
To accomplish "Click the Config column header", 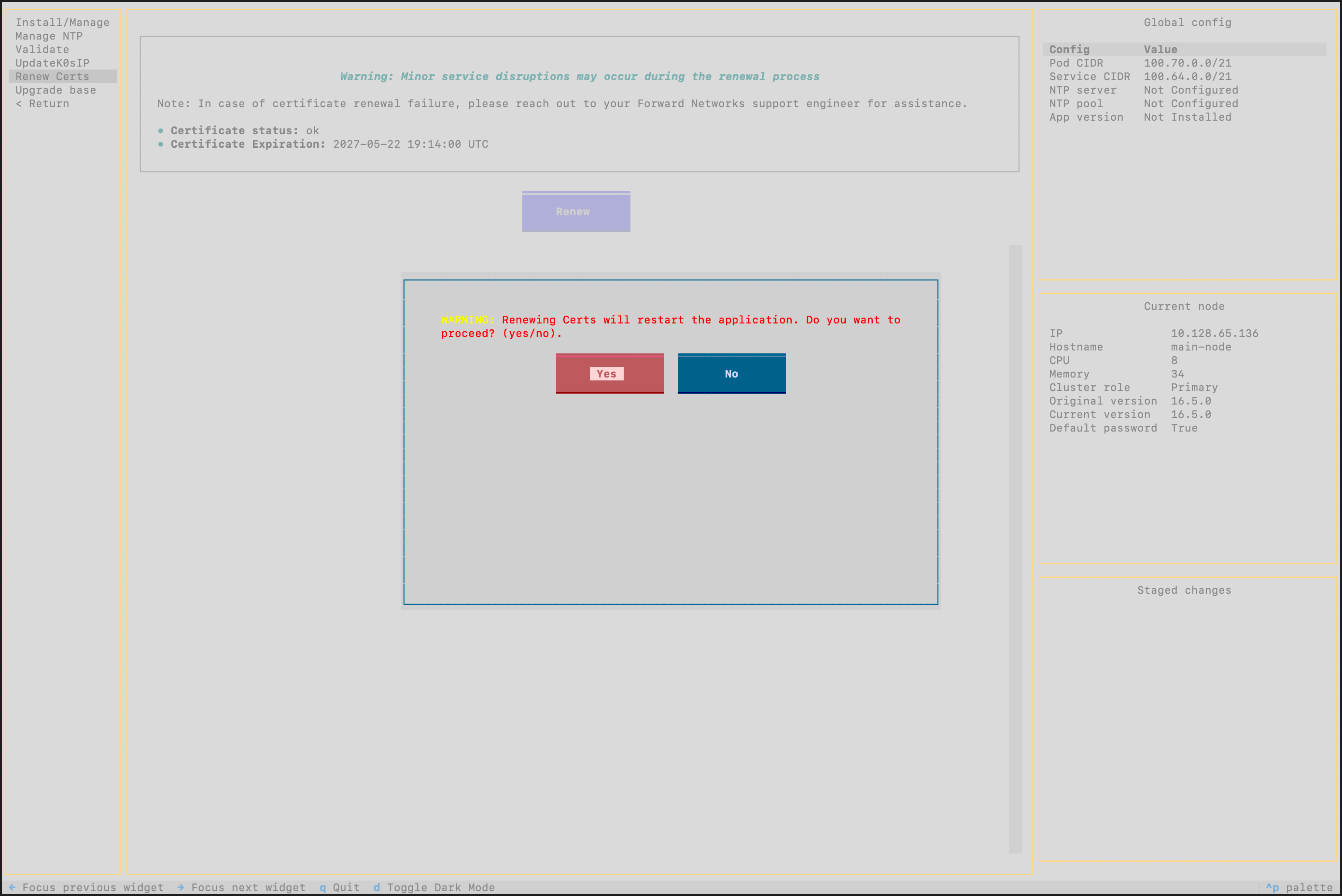I will (x=1069, y=50).
